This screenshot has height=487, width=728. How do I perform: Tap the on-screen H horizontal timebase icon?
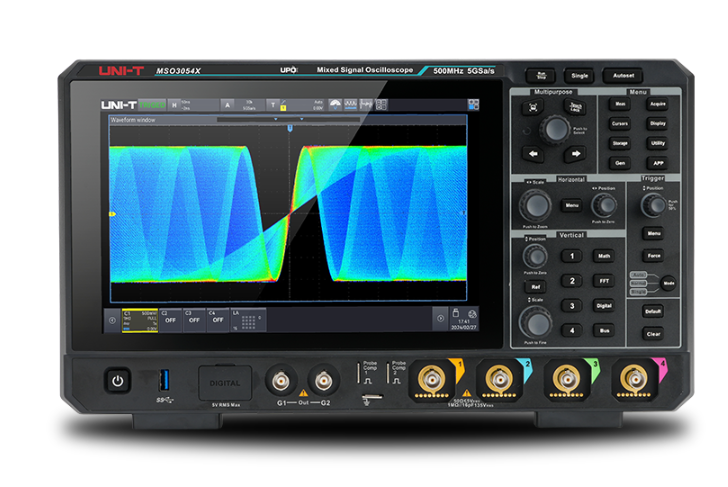click(x=174, y=103)
